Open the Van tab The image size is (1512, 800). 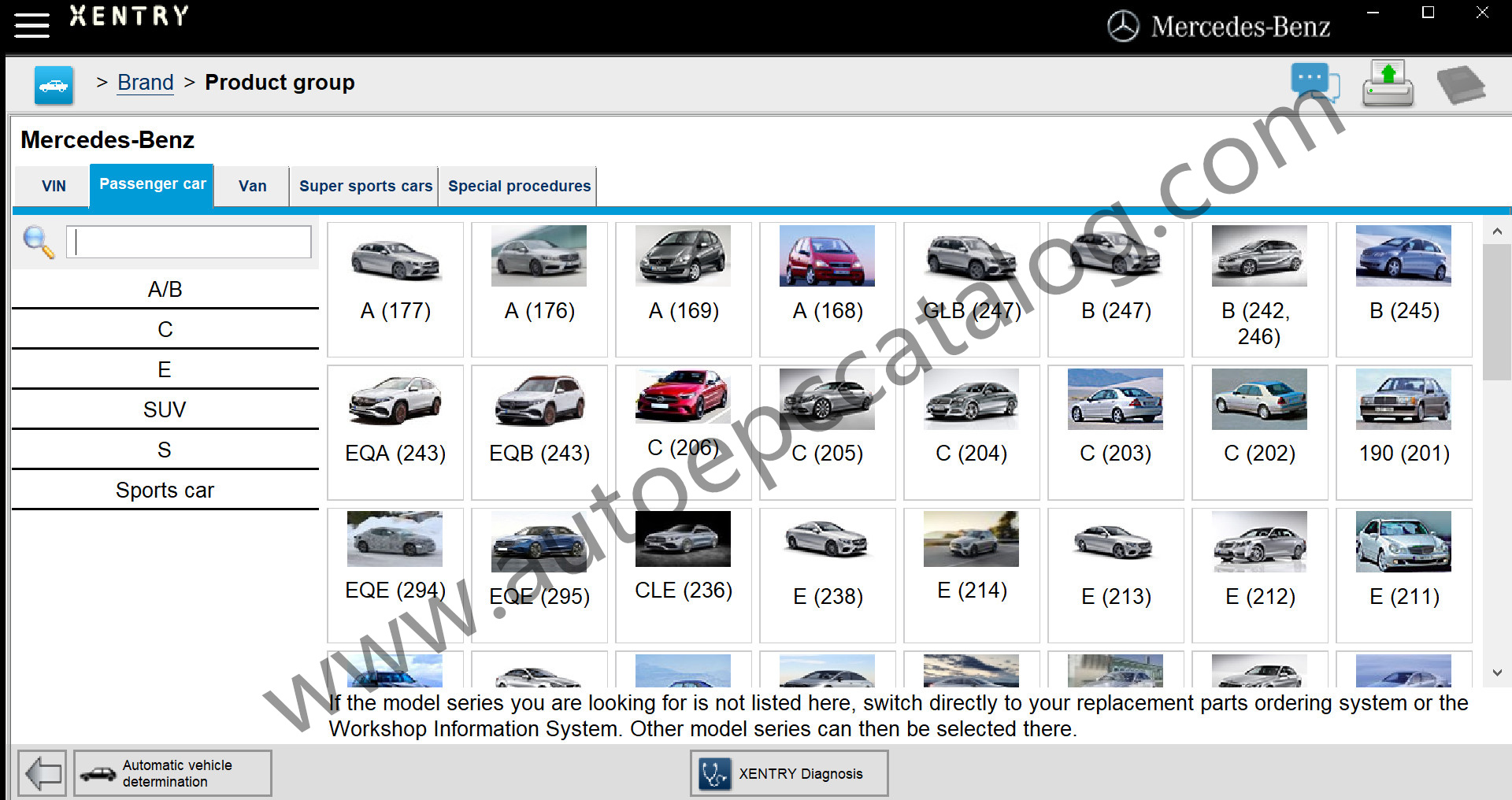click(x=252, y=187)
